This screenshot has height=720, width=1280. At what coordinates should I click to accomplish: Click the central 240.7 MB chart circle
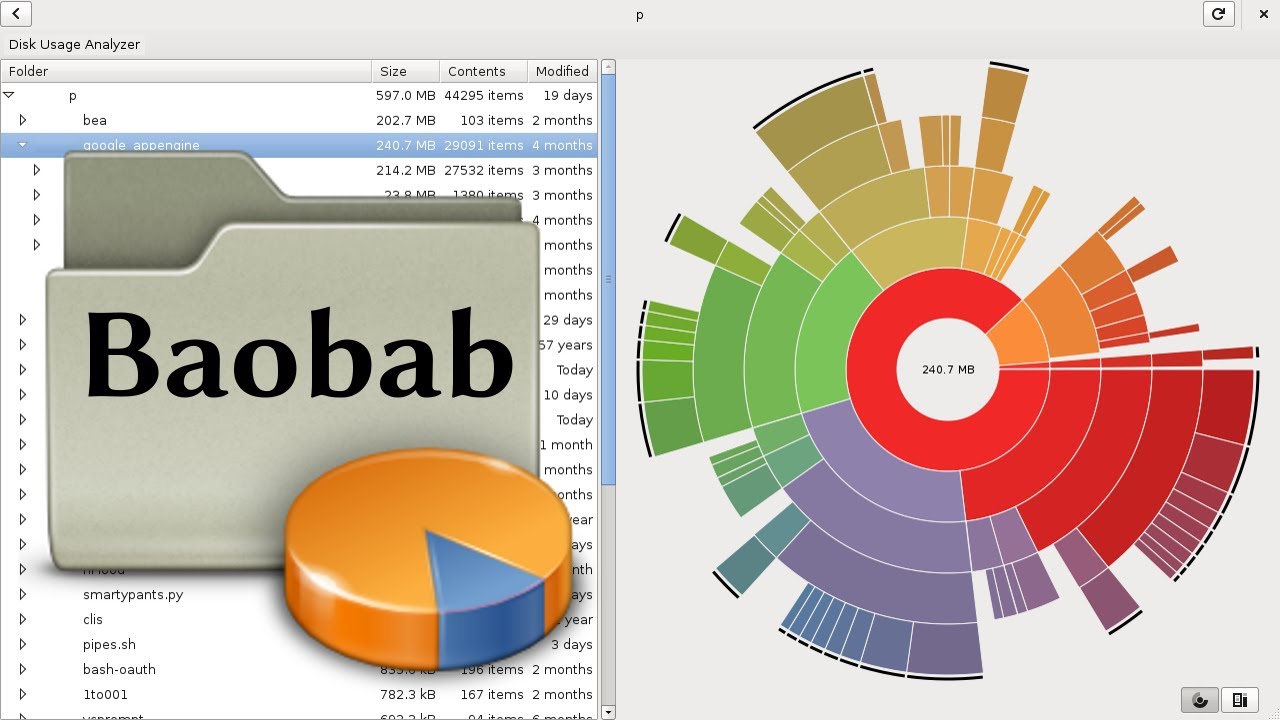[x=947, y=369]
